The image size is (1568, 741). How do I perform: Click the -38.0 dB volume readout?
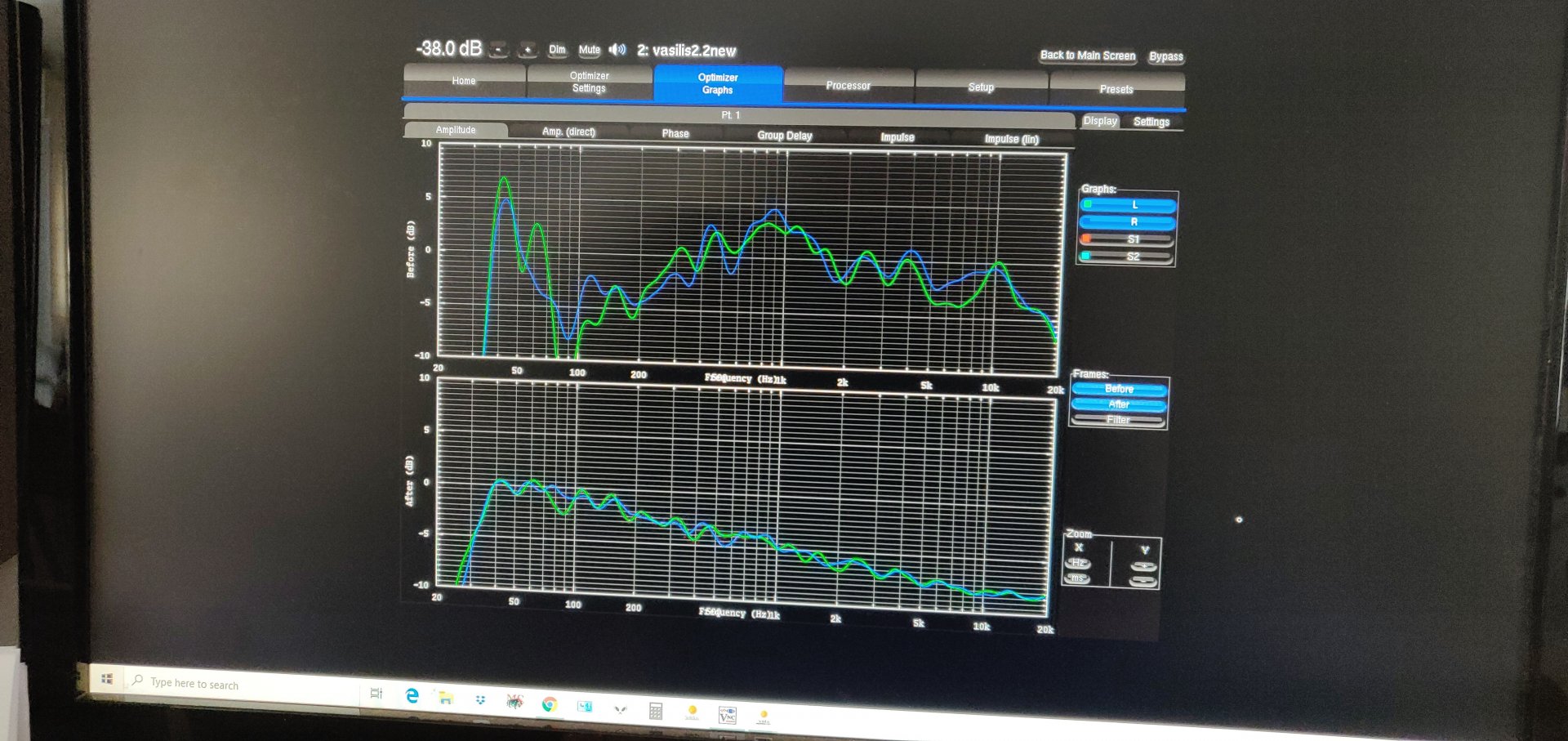click(x=448, y=49)
